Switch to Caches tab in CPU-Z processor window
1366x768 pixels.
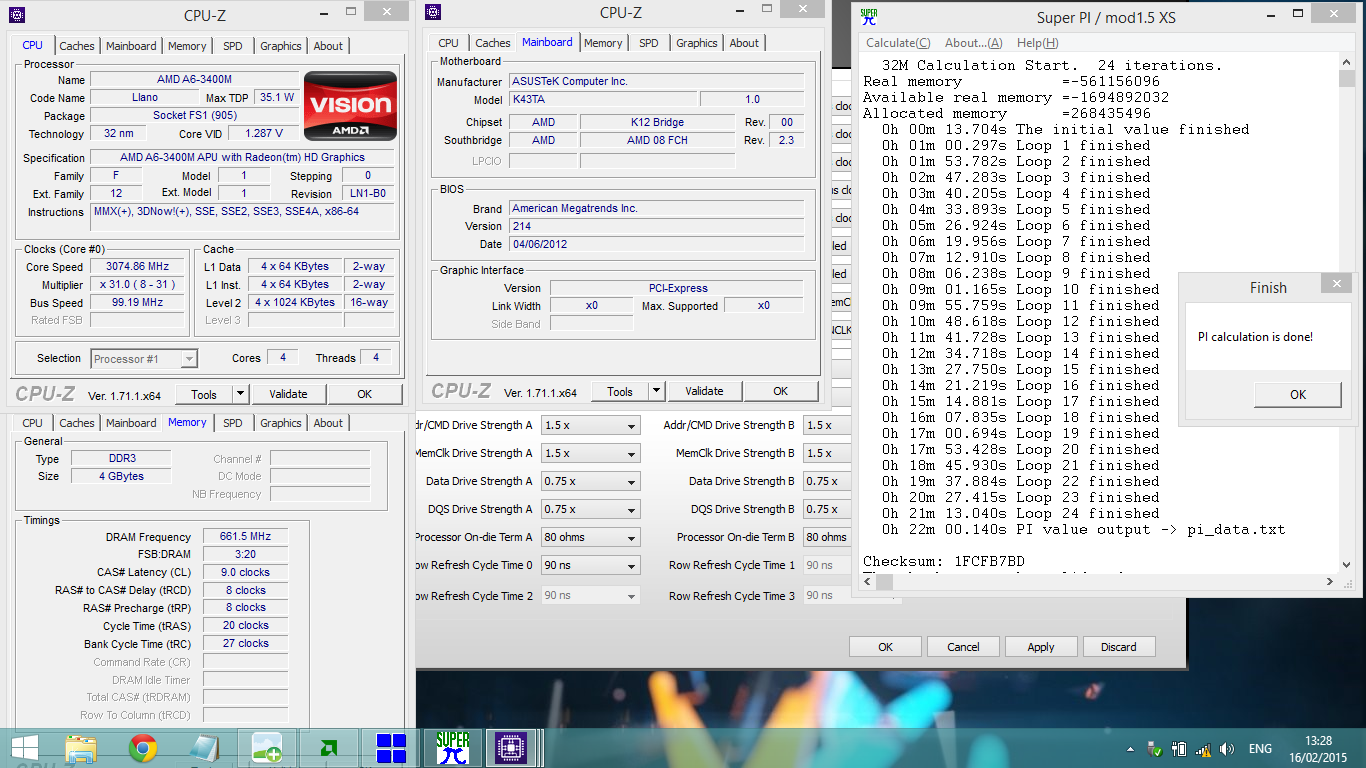(x=77, y=46)
